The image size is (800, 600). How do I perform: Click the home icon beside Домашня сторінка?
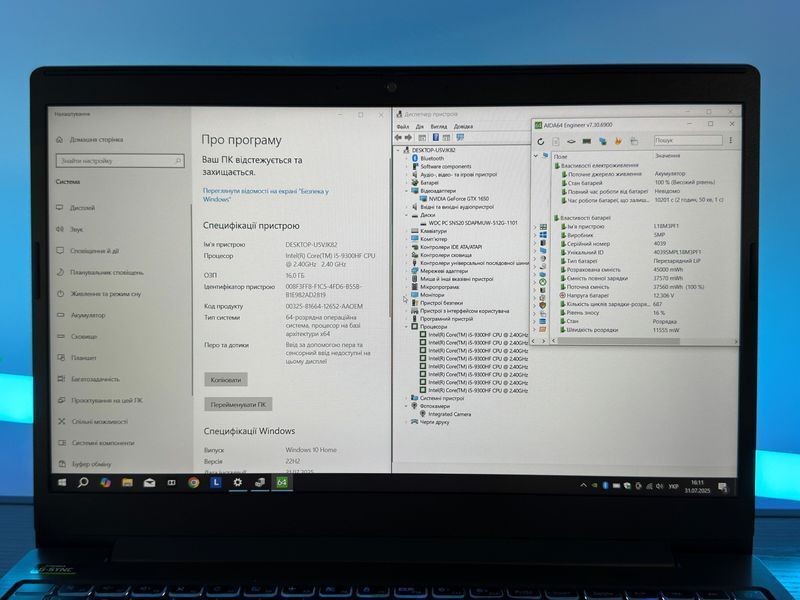pos(60,139)
